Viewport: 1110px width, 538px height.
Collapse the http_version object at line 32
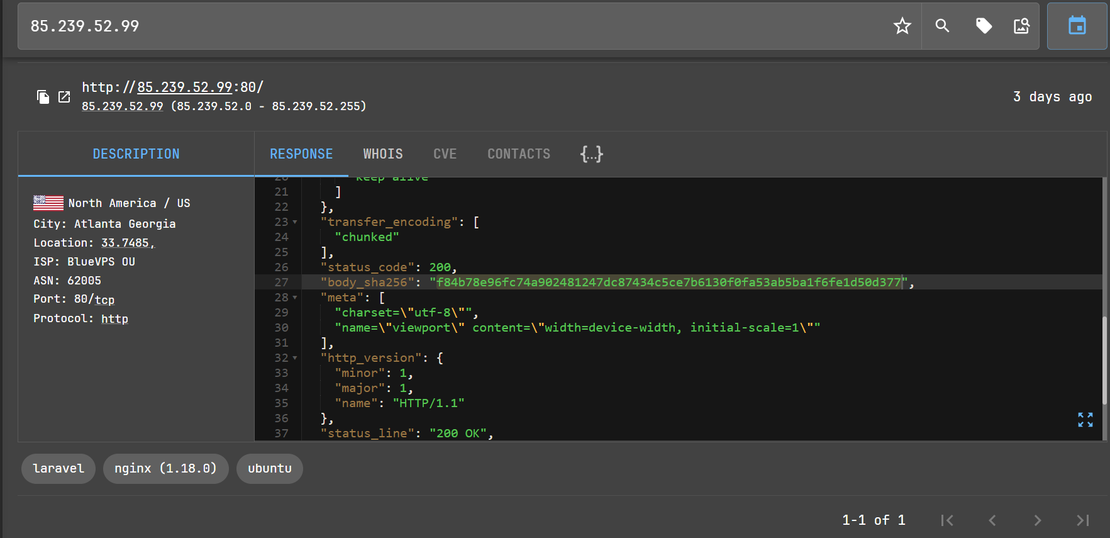(x=295, y=358)
